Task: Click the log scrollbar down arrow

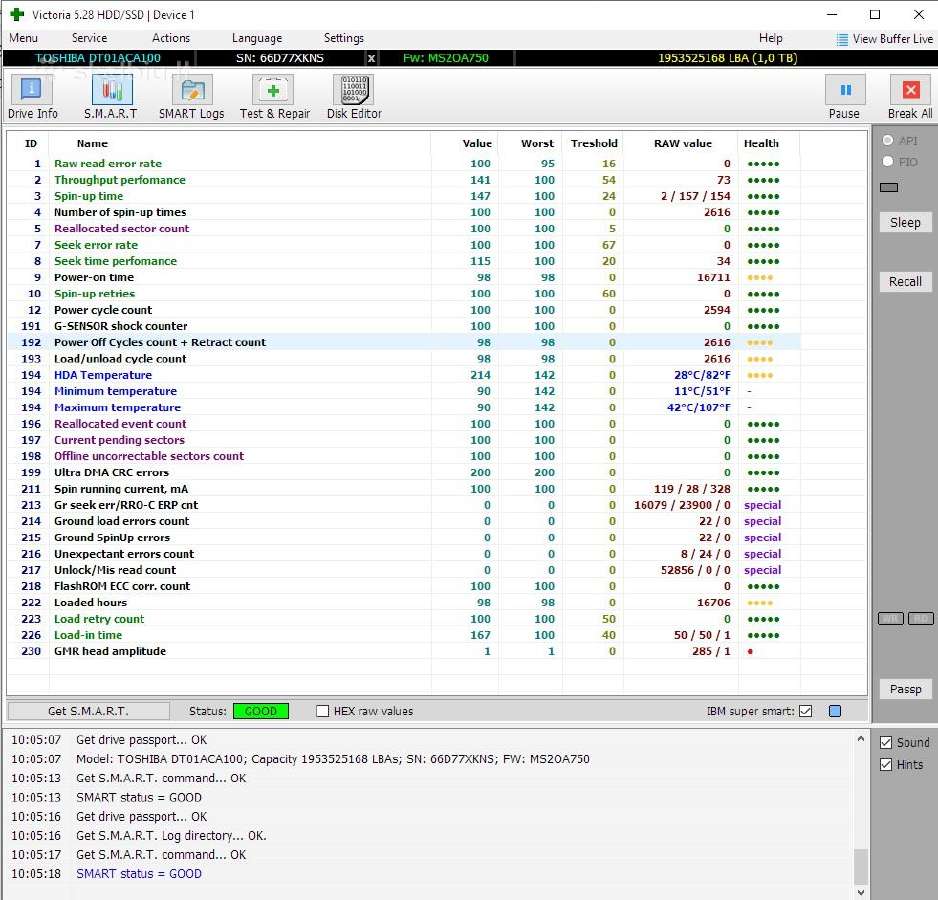Action: click(860, 893)
